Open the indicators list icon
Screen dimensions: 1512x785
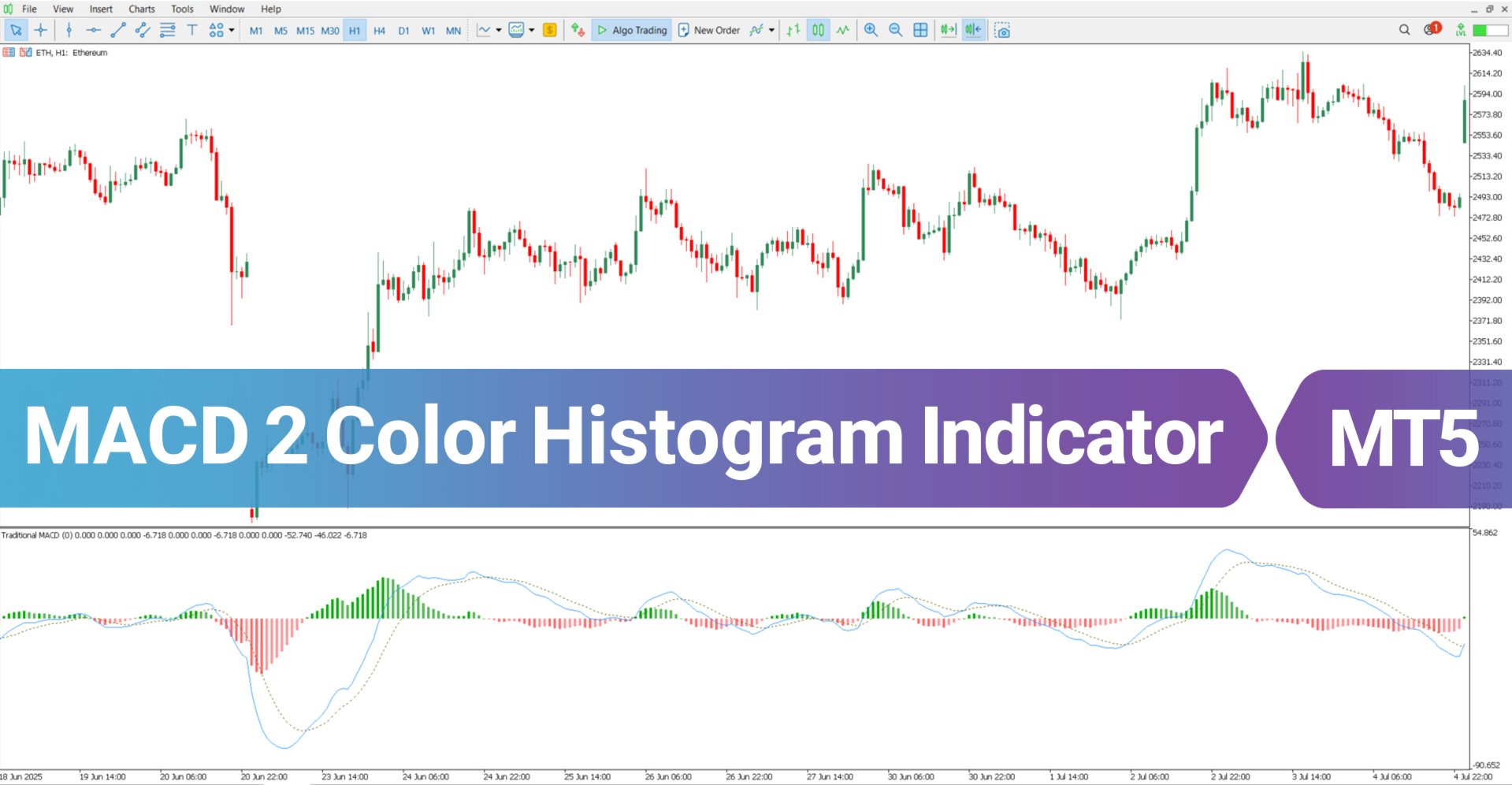[516, 30]
